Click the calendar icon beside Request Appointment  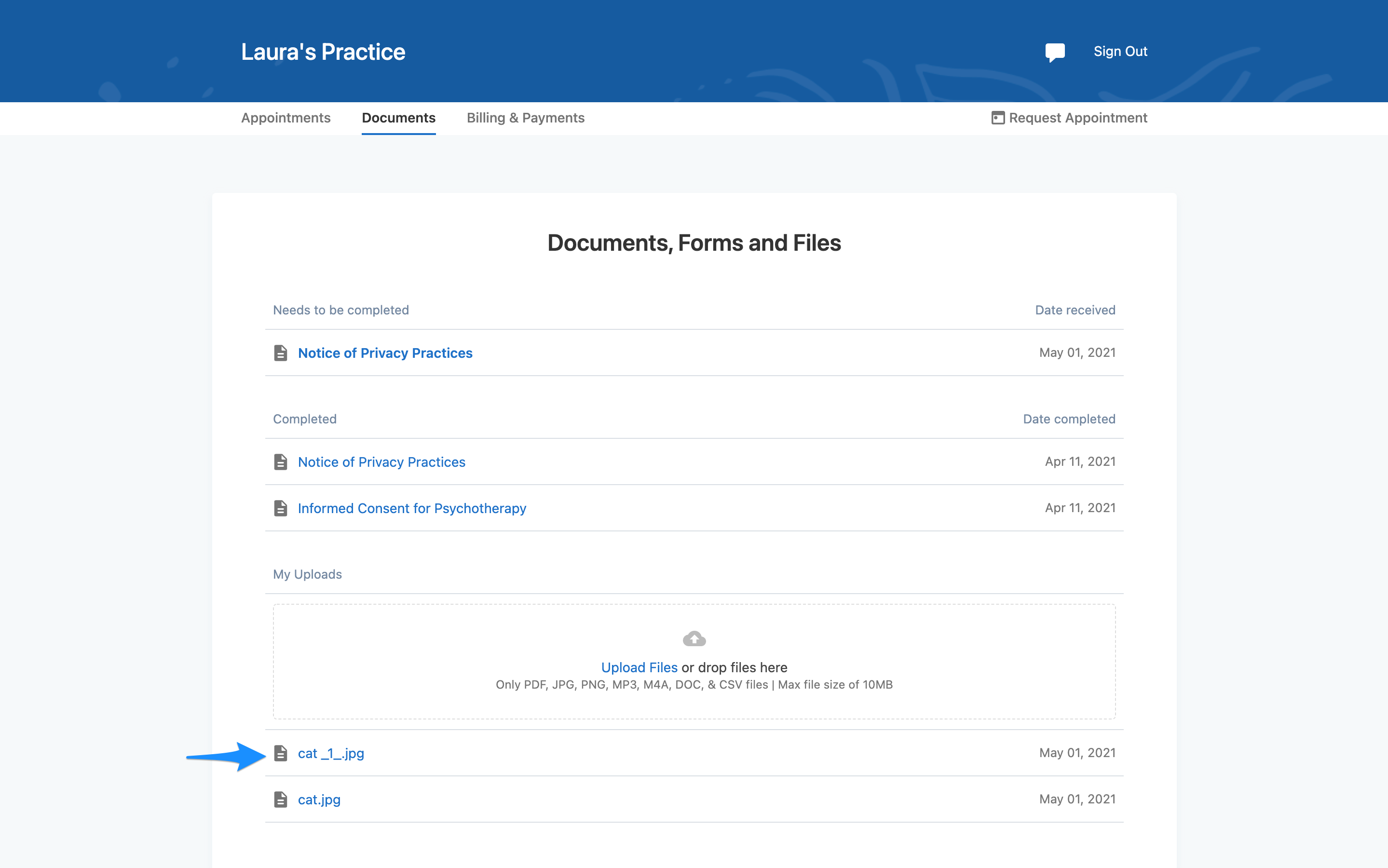pos(999,118)
